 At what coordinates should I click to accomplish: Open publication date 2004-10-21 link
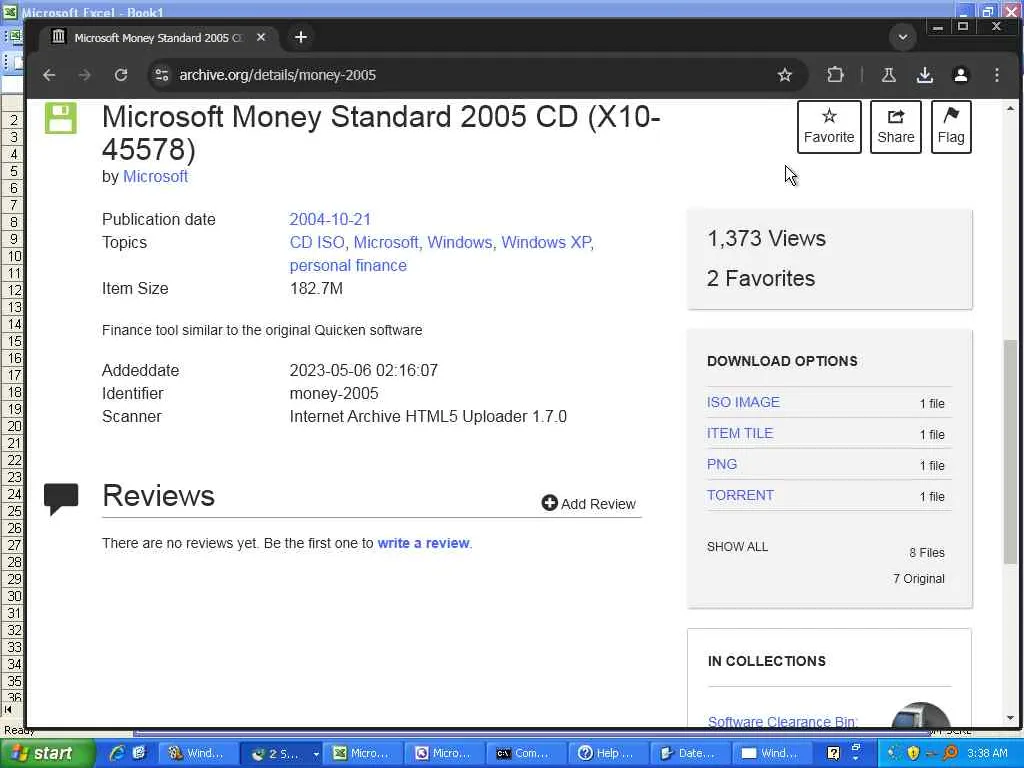click(330, 219)
